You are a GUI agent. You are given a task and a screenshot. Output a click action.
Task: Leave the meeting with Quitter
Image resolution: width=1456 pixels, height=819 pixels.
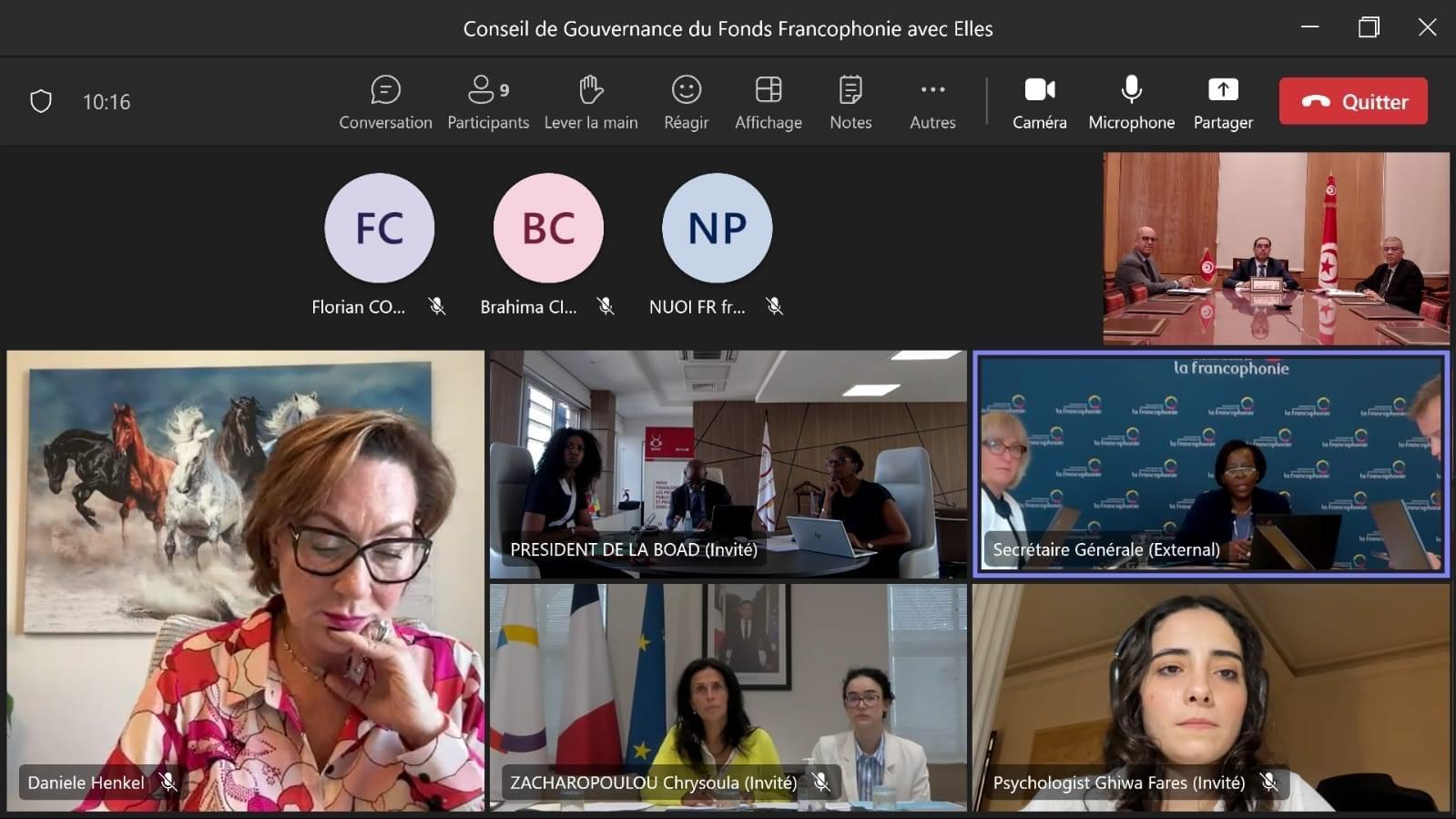[x=1353, y=101]
